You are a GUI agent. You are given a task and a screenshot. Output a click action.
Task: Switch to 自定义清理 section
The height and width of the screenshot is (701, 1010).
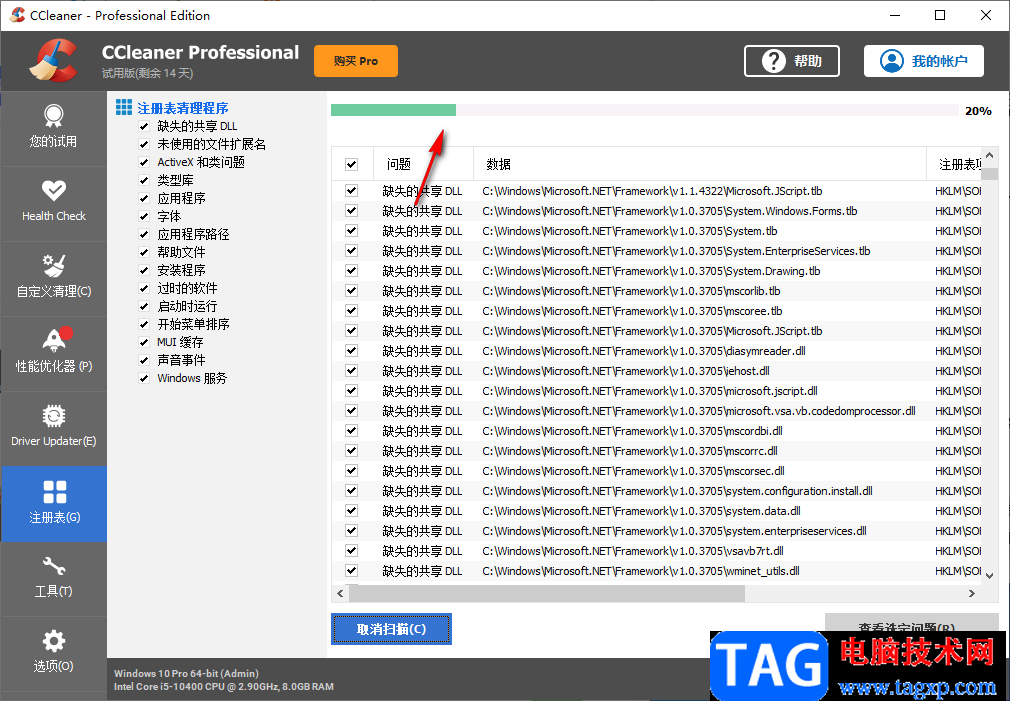point(53,278)
